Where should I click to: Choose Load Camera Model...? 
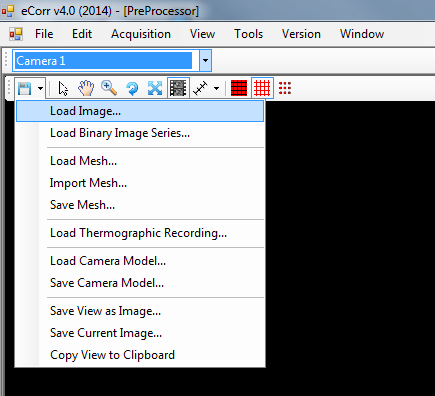coord(140,261)
